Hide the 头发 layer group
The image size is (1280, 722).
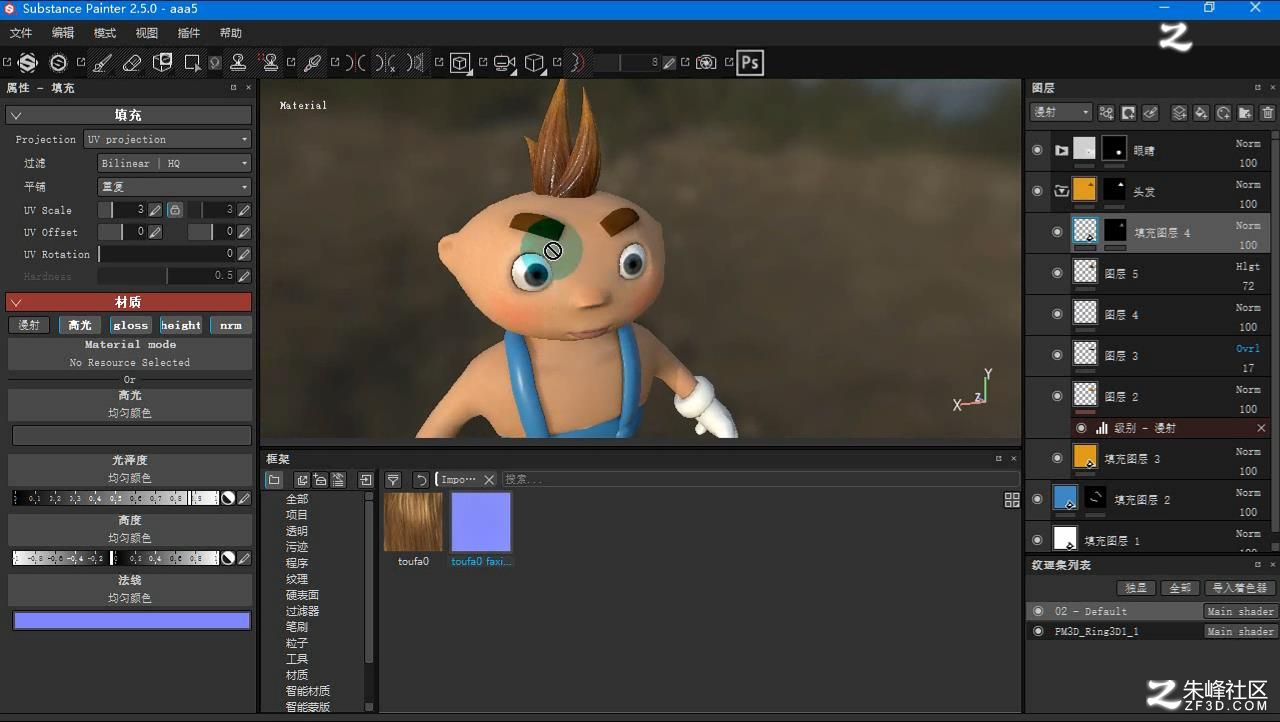point(1037,191)
